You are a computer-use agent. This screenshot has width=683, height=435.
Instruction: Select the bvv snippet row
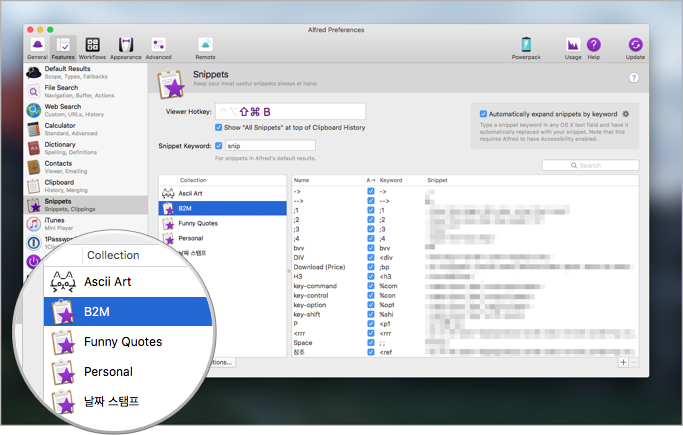click(x=465, y=248)
